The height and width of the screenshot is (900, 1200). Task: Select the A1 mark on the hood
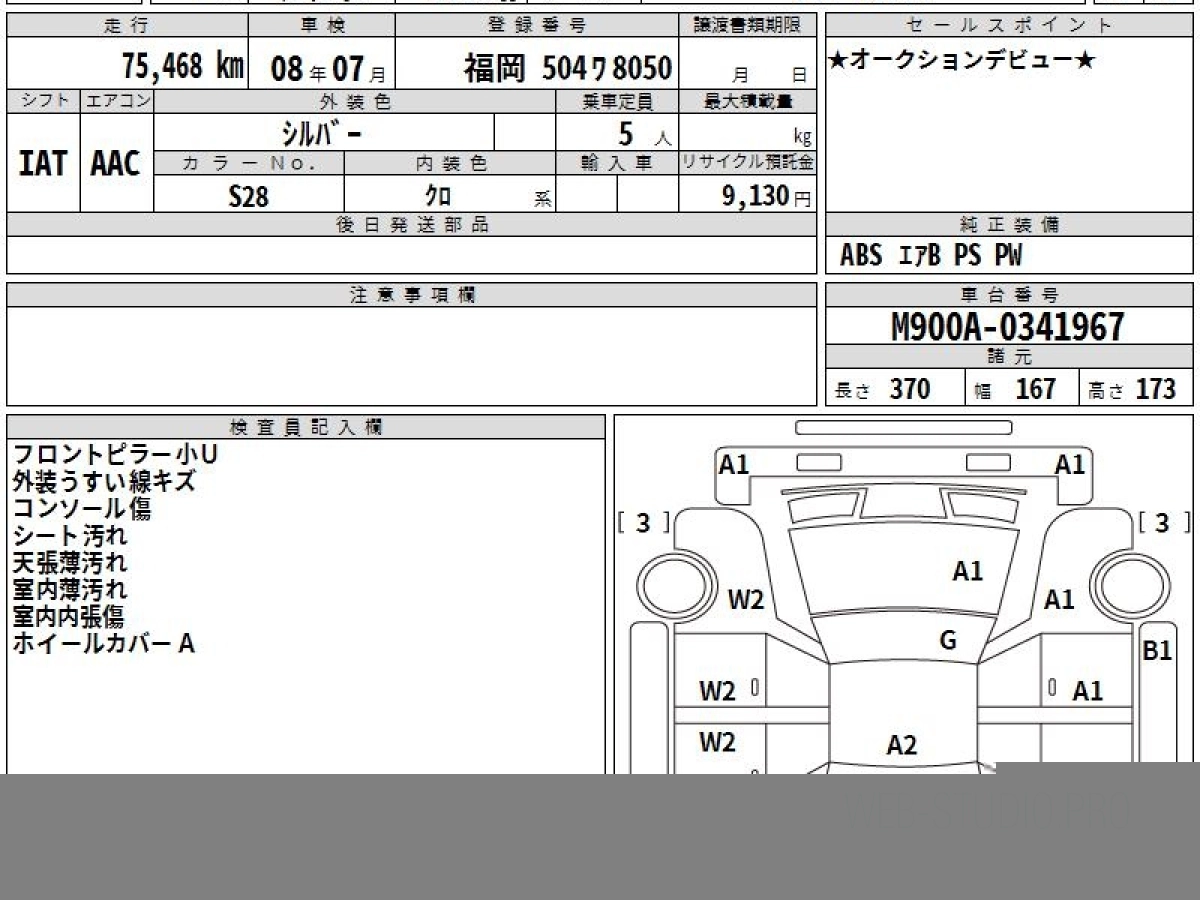967,572
